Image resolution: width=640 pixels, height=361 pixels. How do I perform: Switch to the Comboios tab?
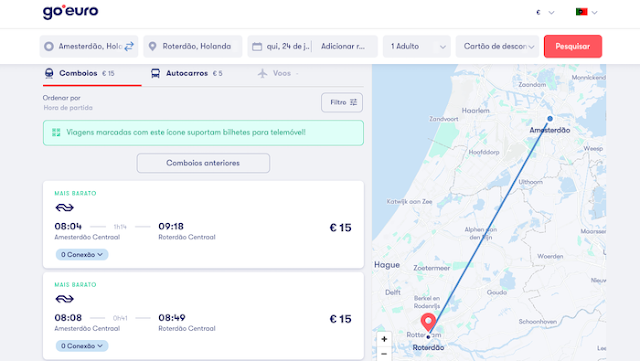coord(92,74)
